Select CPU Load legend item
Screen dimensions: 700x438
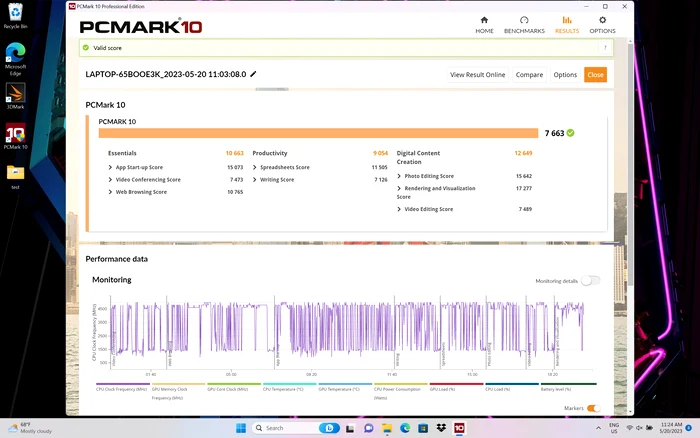tap(512, 387)
